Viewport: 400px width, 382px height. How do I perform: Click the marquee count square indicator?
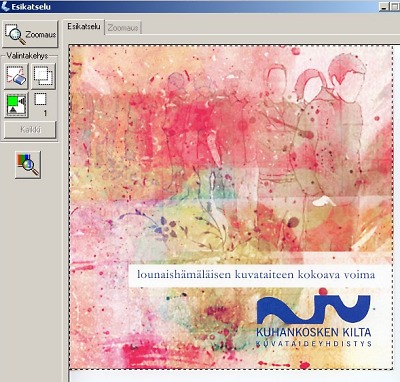coord(40,99)
